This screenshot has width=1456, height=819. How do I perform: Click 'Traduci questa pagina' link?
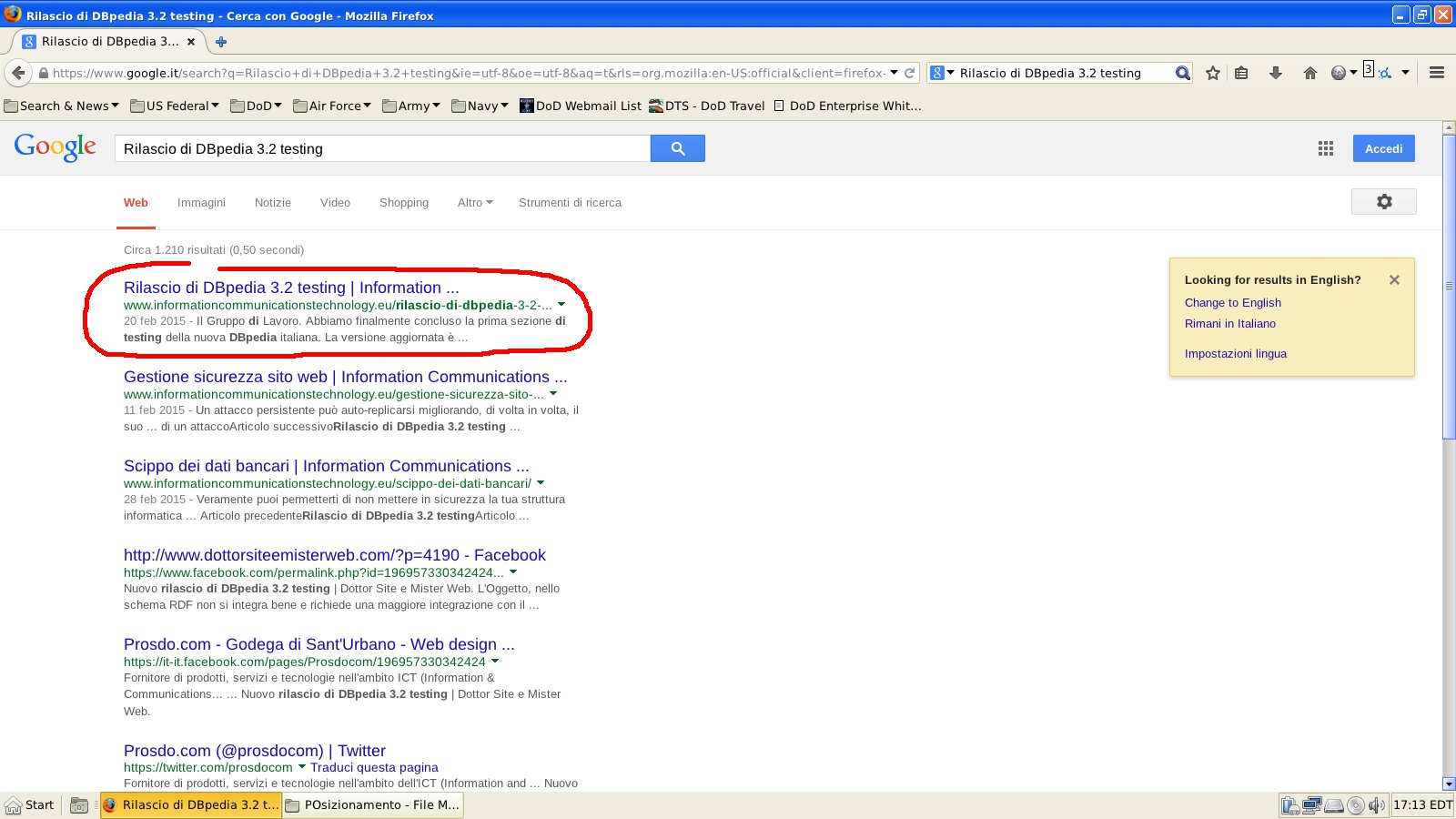click(x=374, y=767)
